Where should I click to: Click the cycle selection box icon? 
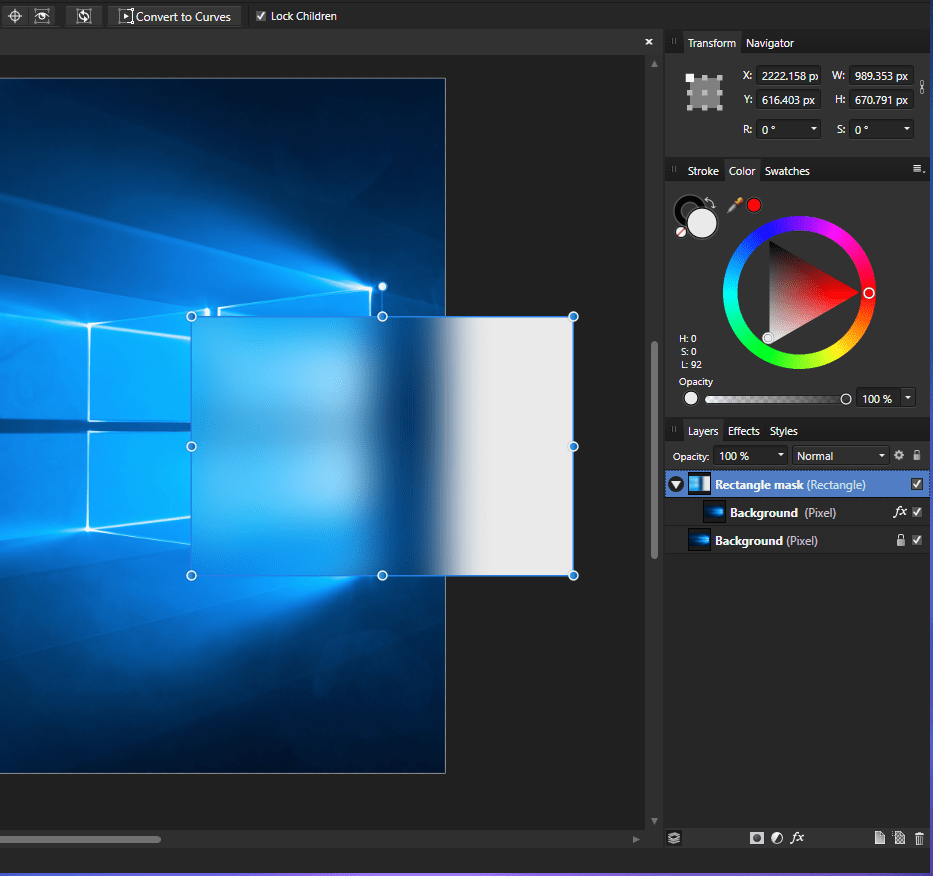click(x=84, y=16)
